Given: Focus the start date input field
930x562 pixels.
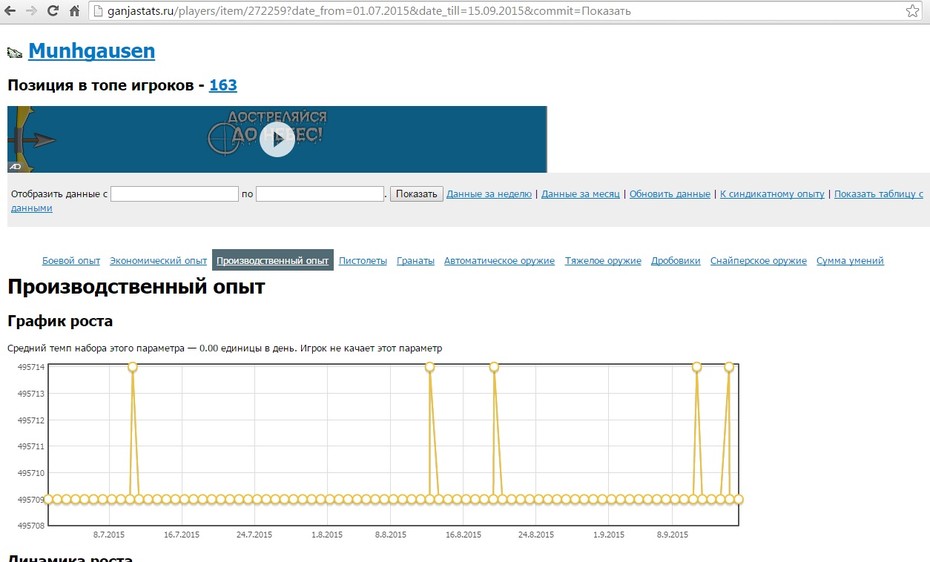Looking at the screenshot, I should coord(174,194).
